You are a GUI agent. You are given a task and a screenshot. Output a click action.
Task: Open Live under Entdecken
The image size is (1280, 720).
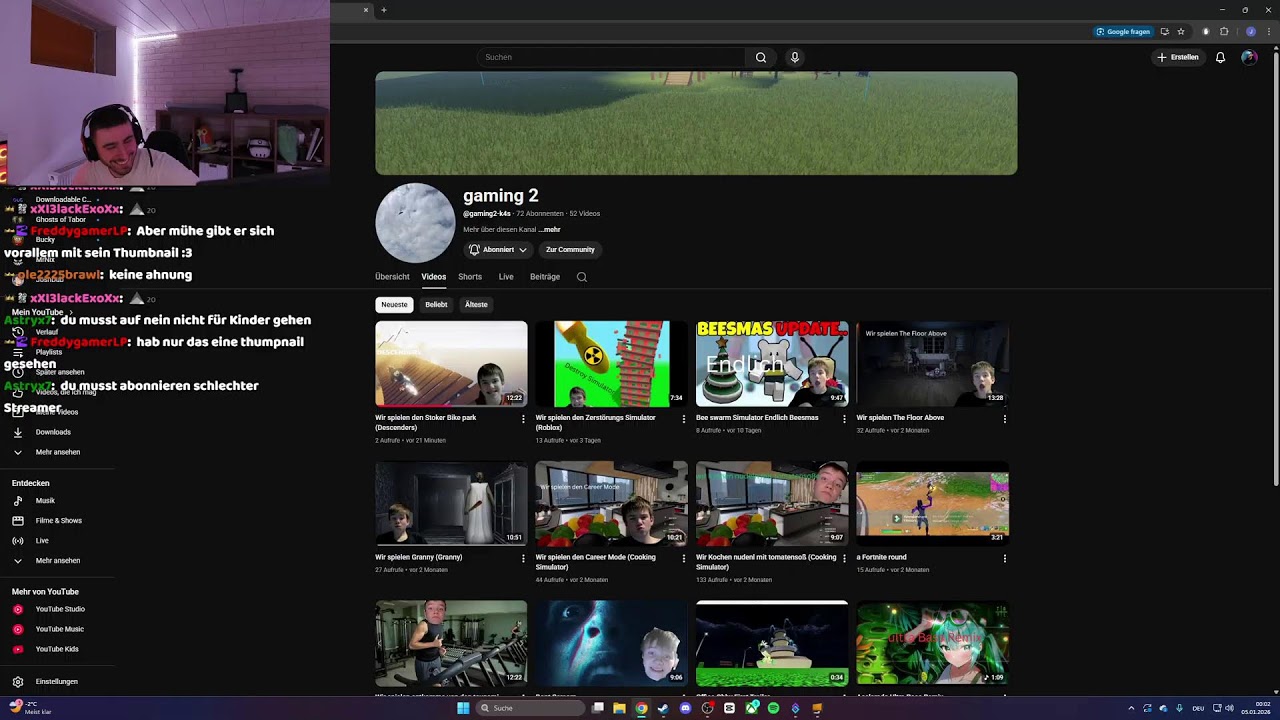tap(40, 540)
